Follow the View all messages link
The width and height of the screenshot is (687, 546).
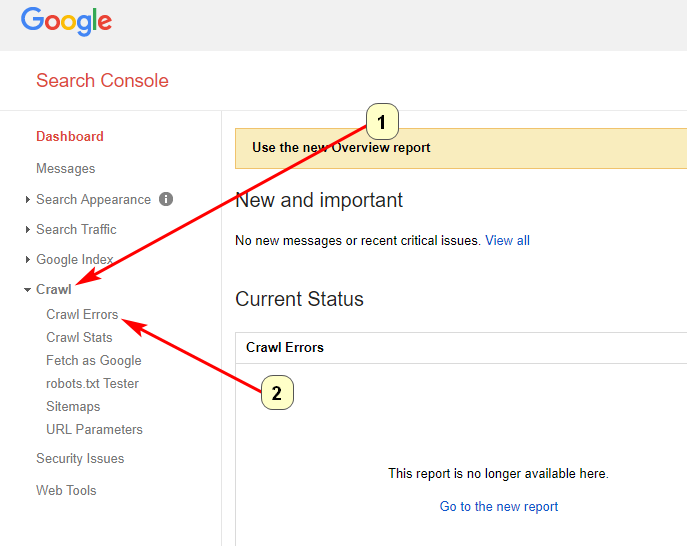point(507,241)
